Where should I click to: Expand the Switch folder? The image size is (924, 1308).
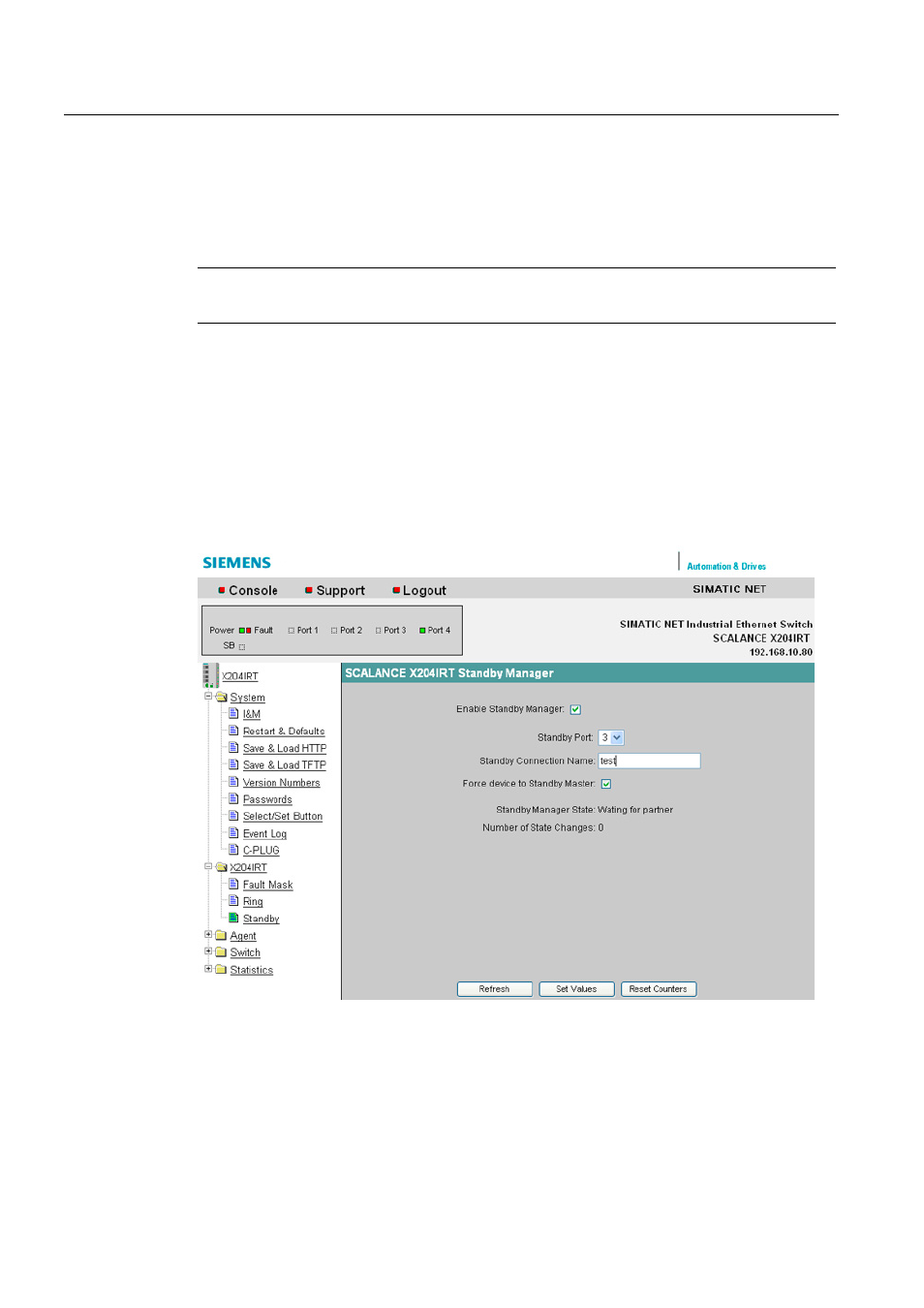click(x=208, y=951)
